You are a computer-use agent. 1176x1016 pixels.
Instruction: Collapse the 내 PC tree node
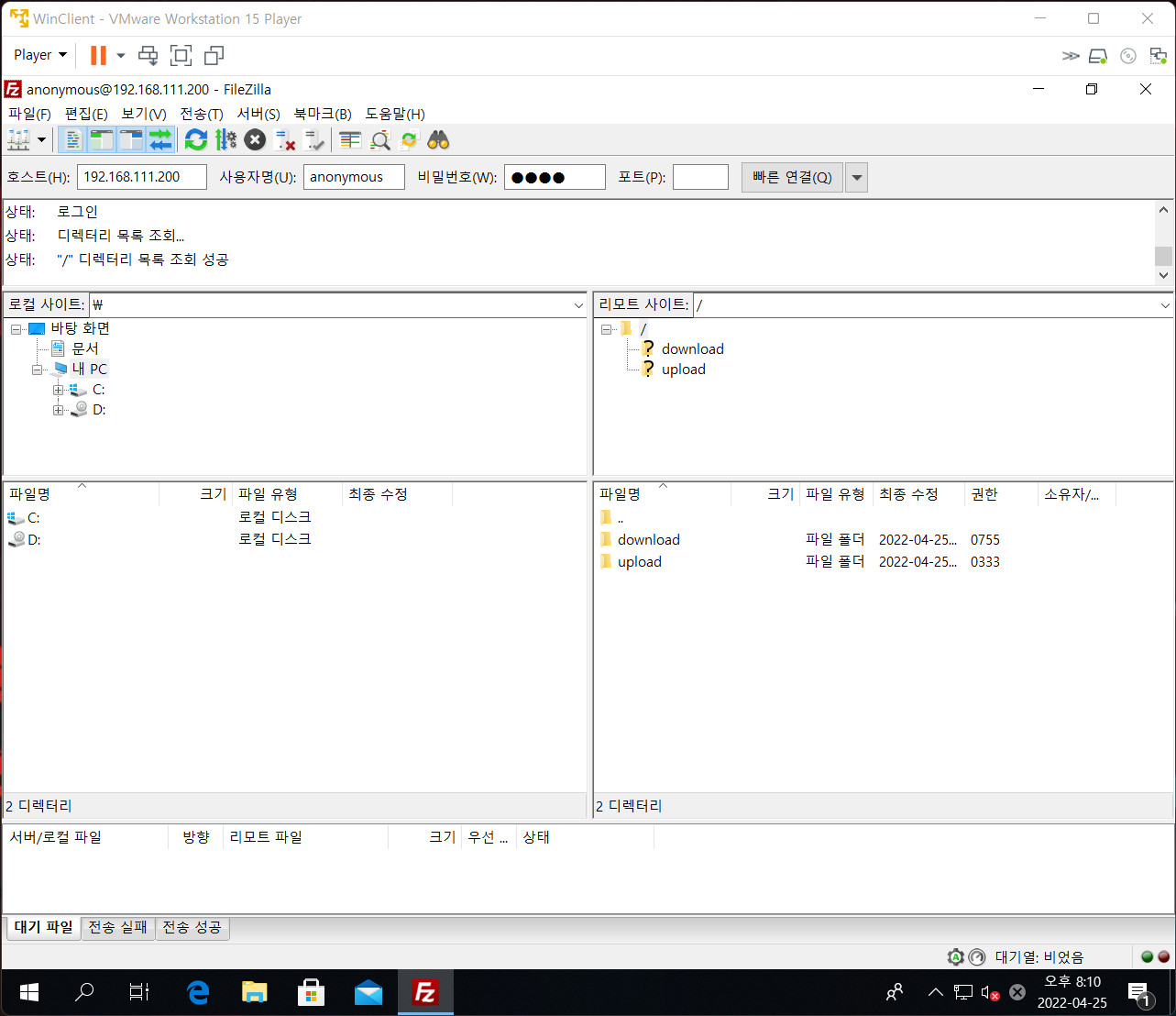click(x=38, y=370)
